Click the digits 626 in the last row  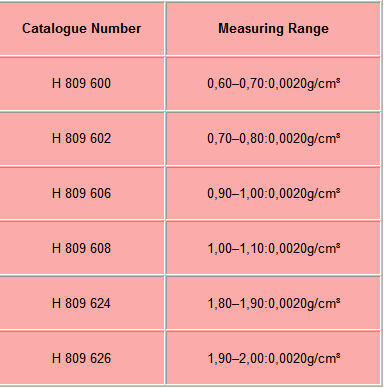pyautogui.click(x=100, y=358)
